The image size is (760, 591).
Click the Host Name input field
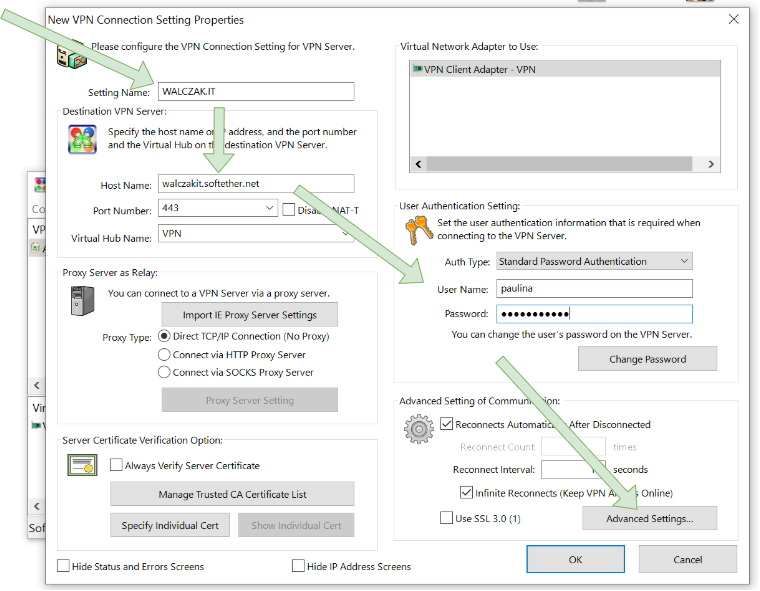tap(256, 183)
